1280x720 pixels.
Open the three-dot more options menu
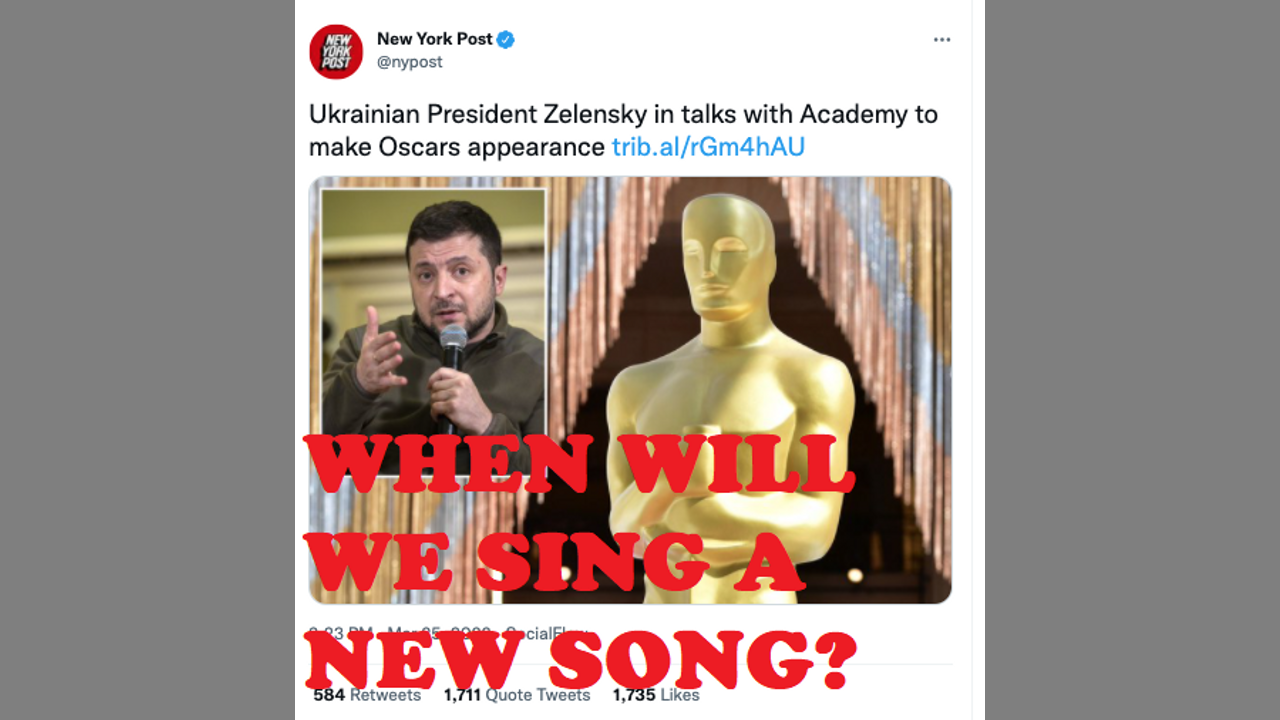pyautogui.click(x=942, y=40)
